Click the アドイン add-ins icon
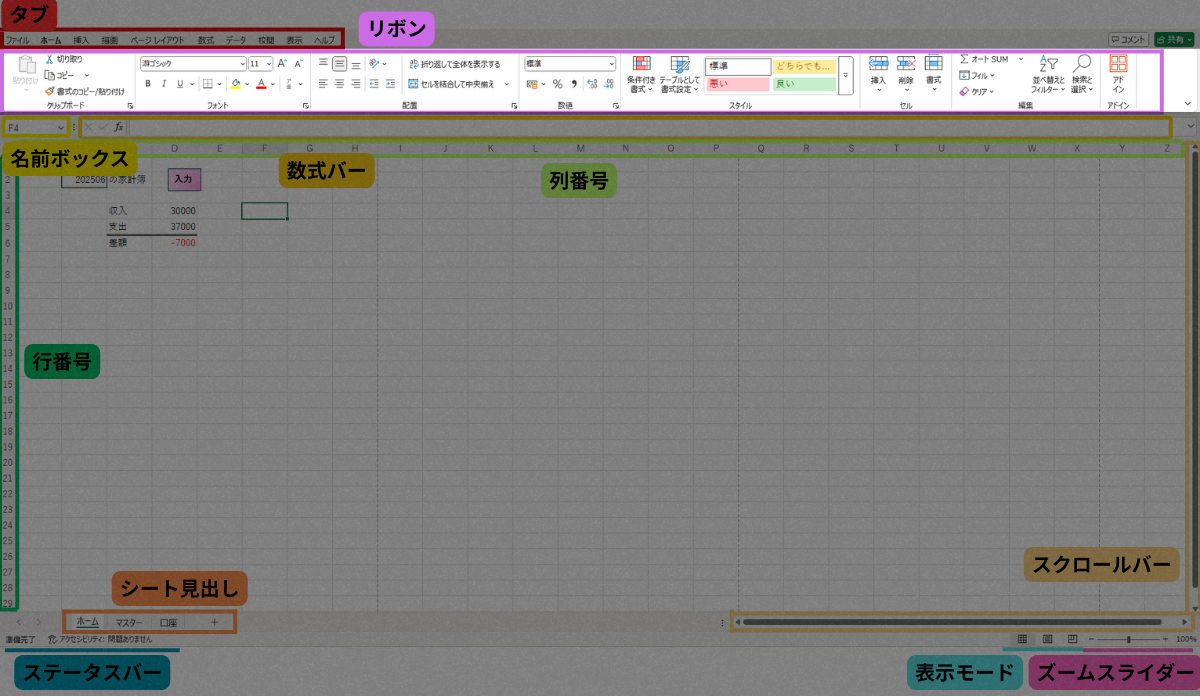This screenshot has width=1200, height=700. [1118, 64]
